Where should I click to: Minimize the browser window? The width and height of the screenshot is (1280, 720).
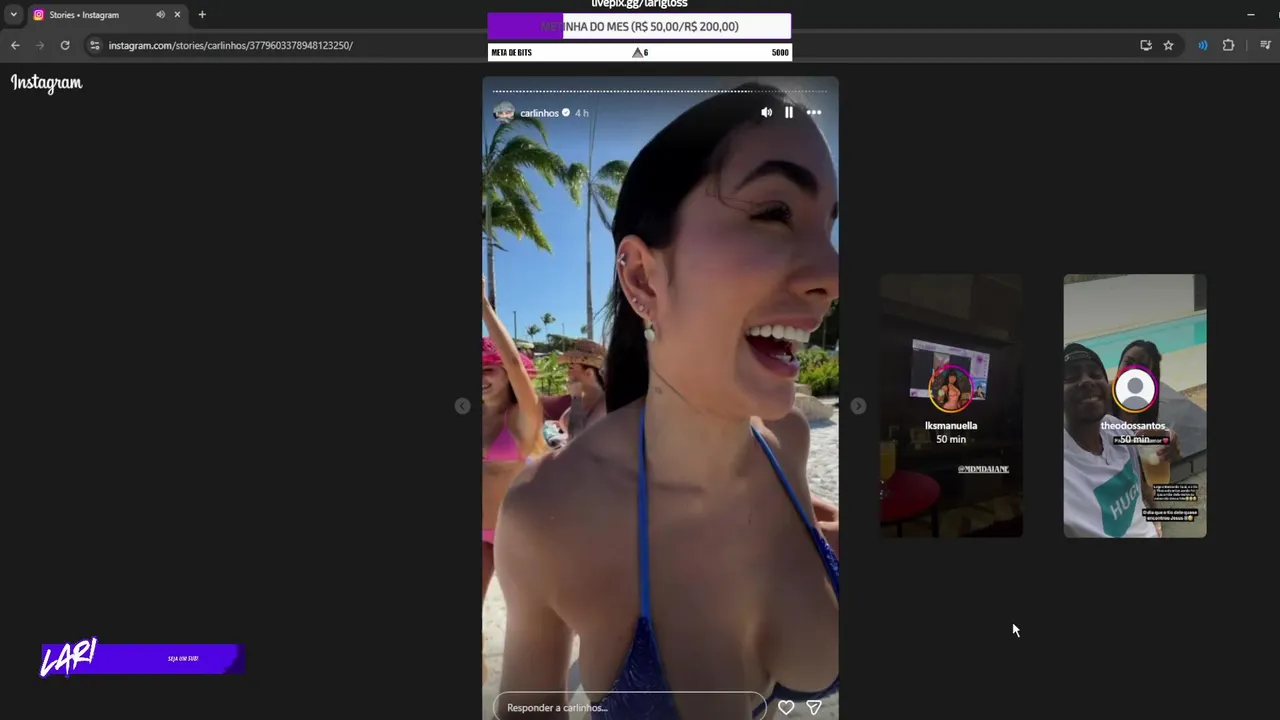[1250, 15]
